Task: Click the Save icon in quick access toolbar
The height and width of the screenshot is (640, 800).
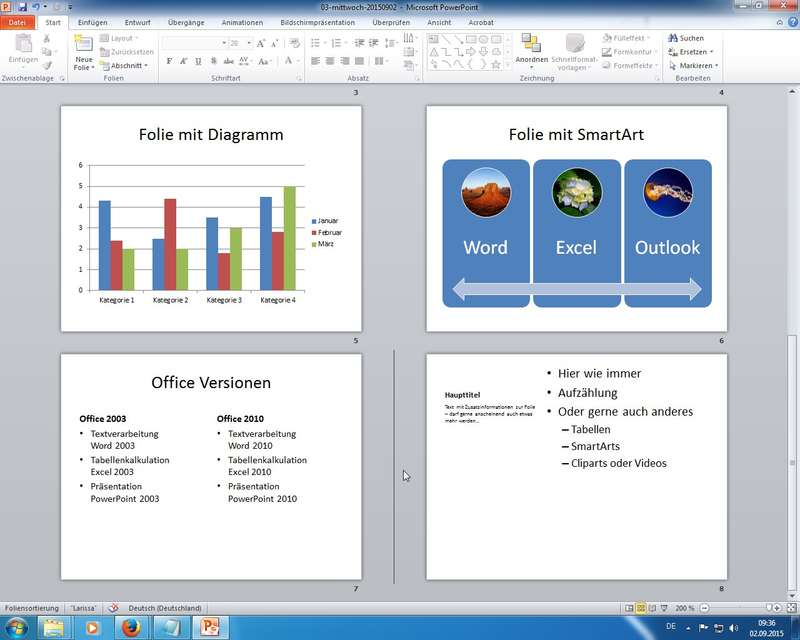Action: (22, 6)
